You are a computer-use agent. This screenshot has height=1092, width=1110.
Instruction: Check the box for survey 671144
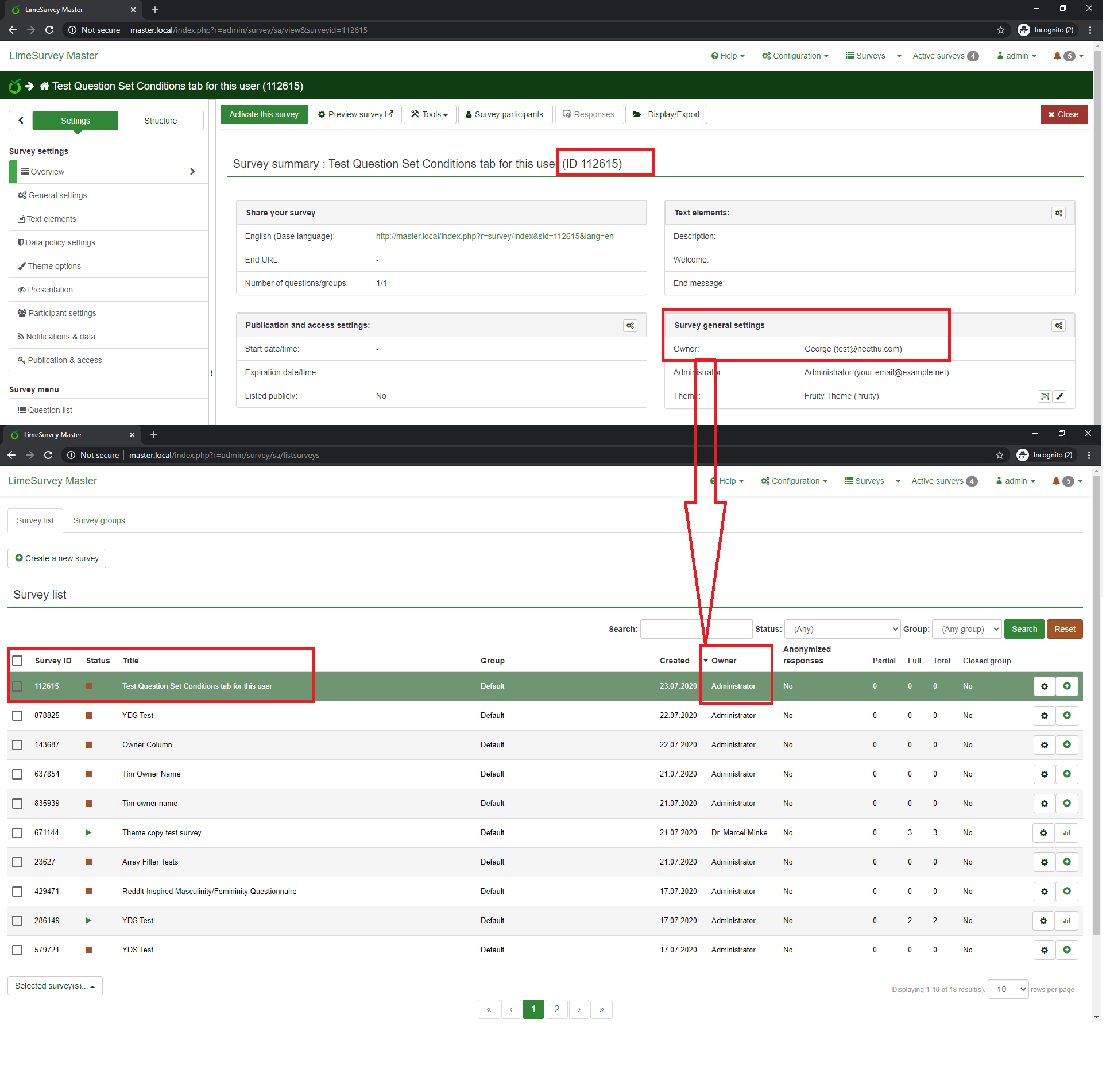17,833
